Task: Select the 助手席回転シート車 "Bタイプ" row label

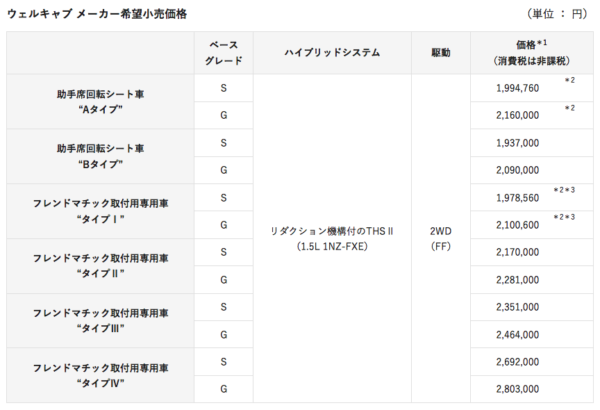Action: coord(100,157)
